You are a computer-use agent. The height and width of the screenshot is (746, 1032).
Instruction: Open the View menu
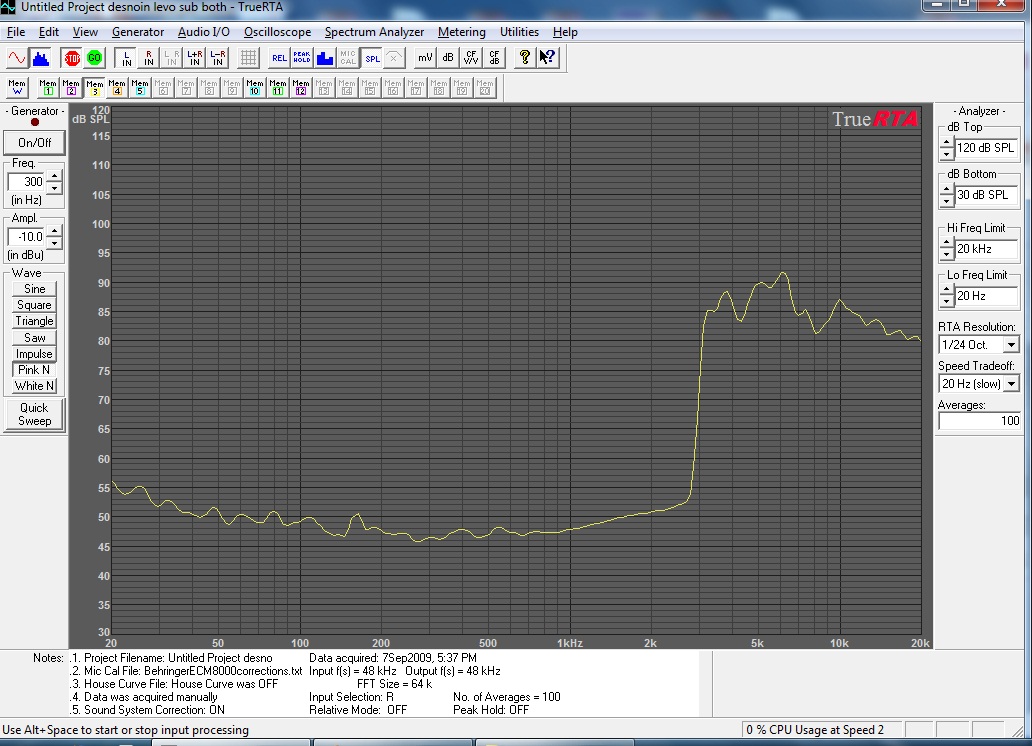[85, 32]
